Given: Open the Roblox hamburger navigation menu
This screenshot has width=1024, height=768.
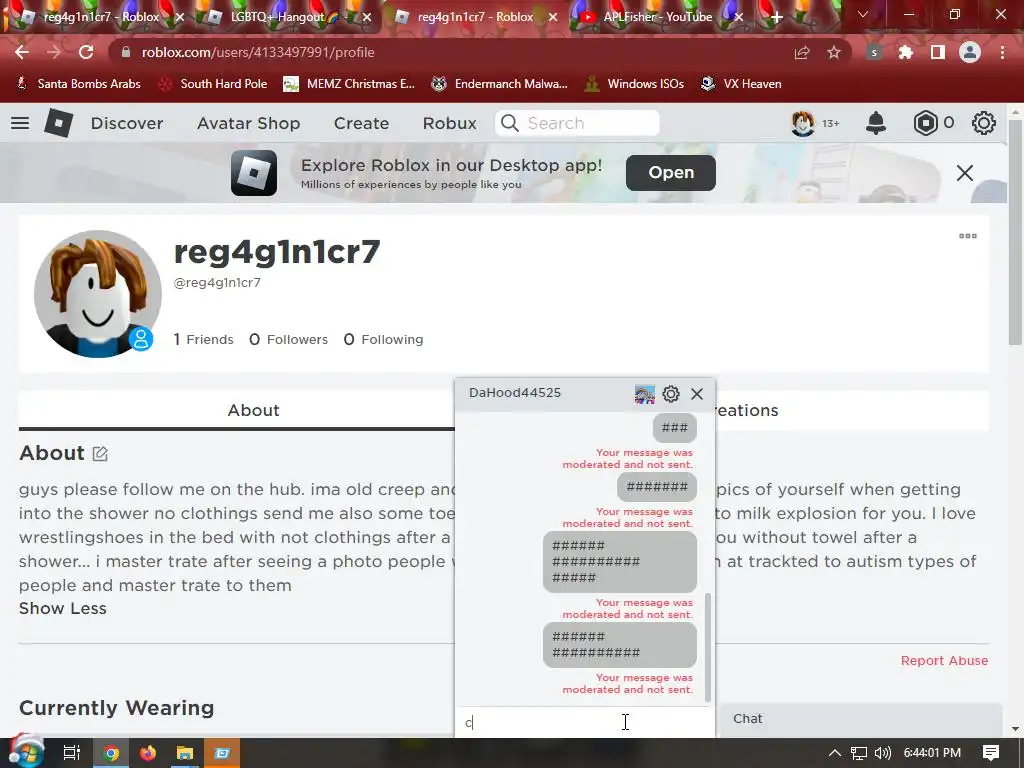Looking at the screenshot, I should [x=20, y=123].
